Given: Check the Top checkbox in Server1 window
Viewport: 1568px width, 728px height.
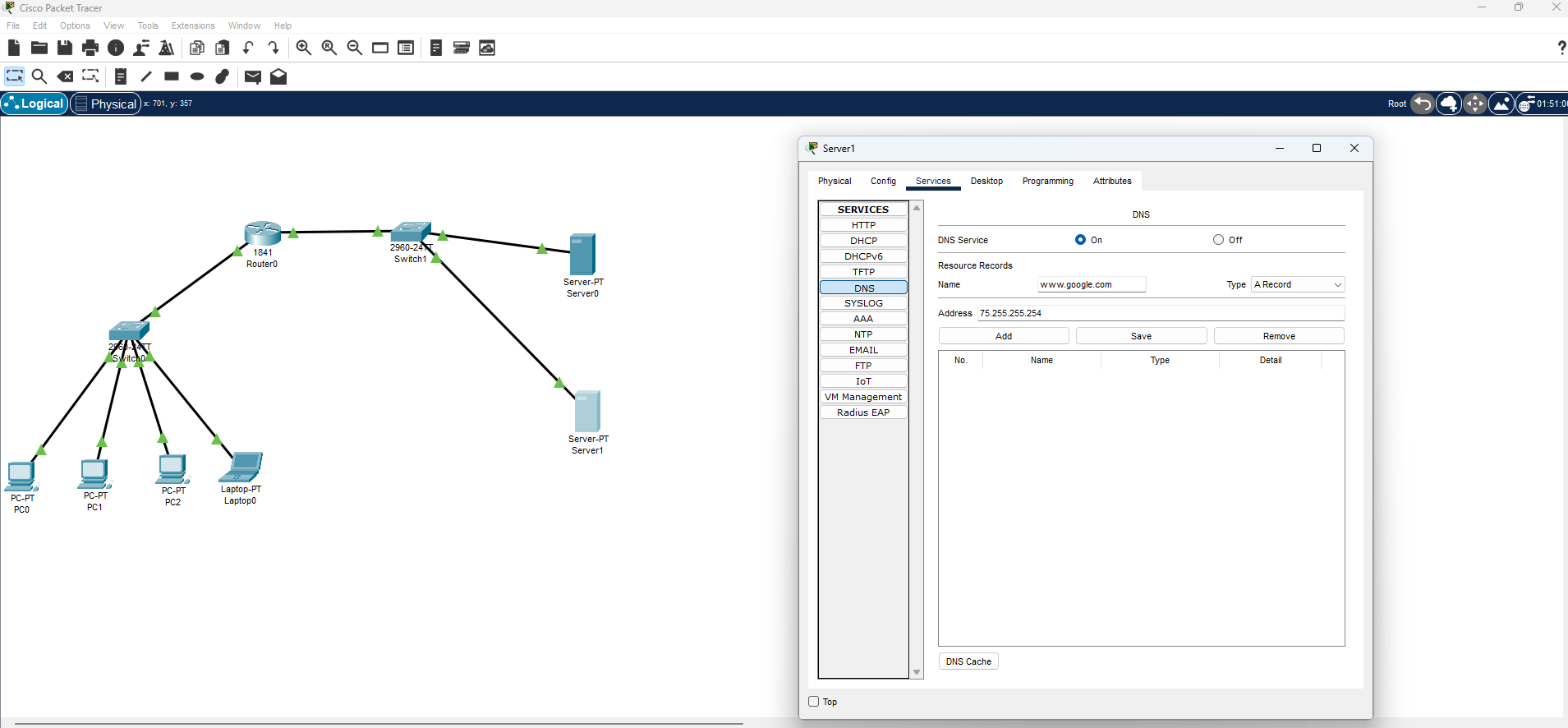Looking at the screenshot, I should 814,702.
